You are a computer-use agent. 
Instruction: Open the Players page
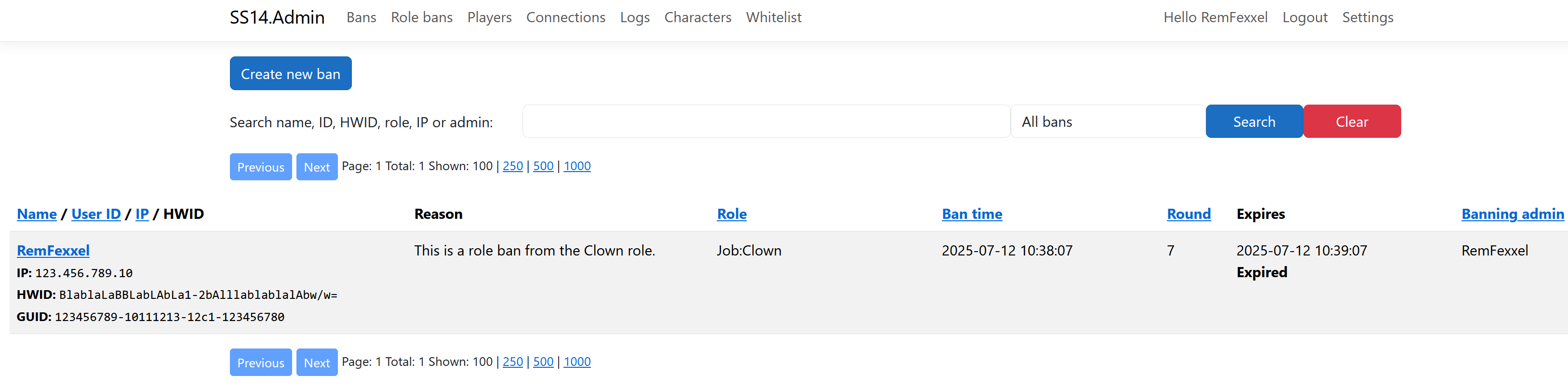(489, 17)
